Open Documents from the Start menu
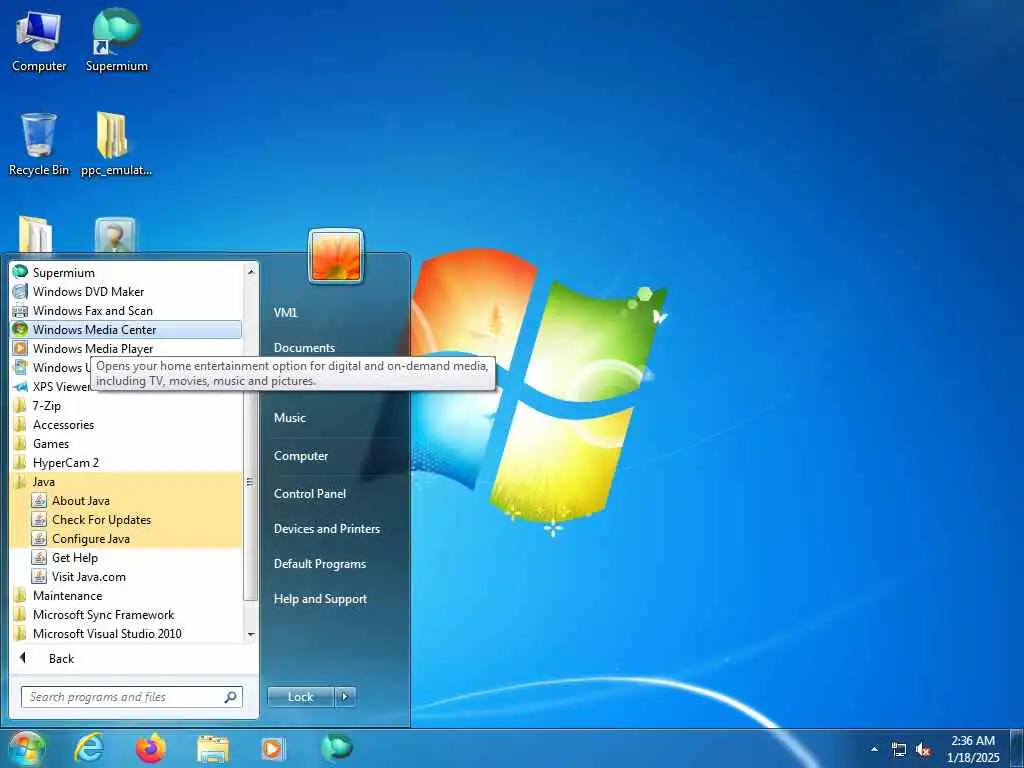This screenshot has width=1024, height=768. point(304,347)
